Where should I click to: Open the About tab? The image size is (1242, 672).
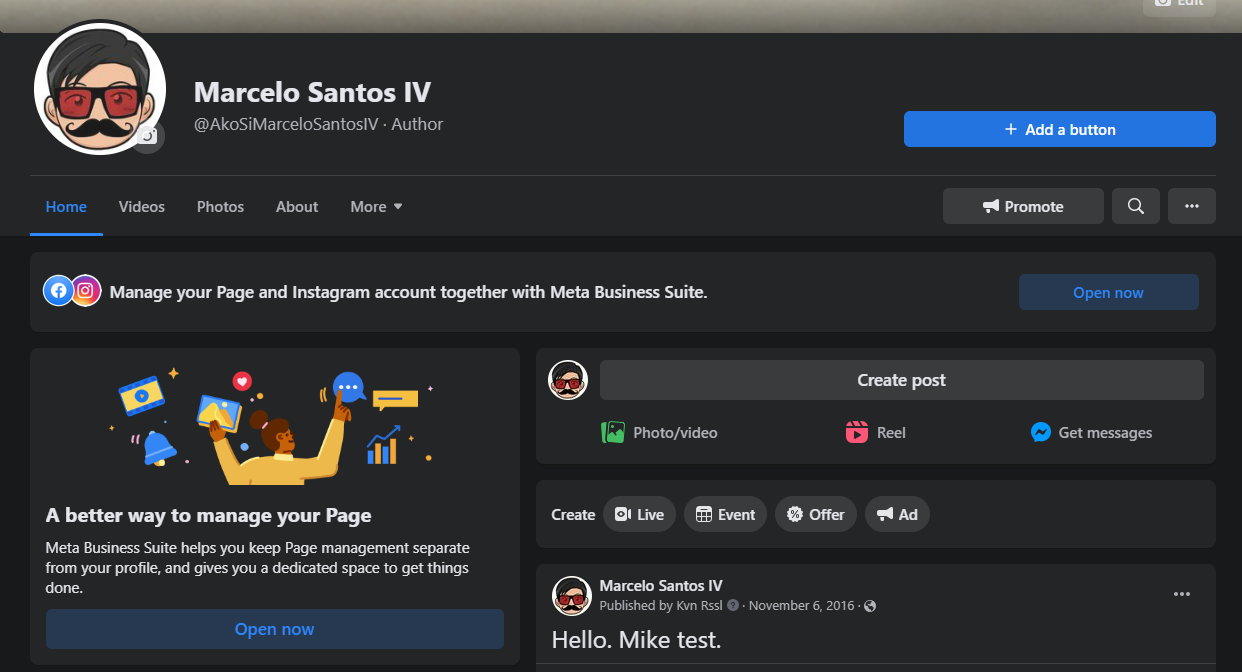(297, 207)
